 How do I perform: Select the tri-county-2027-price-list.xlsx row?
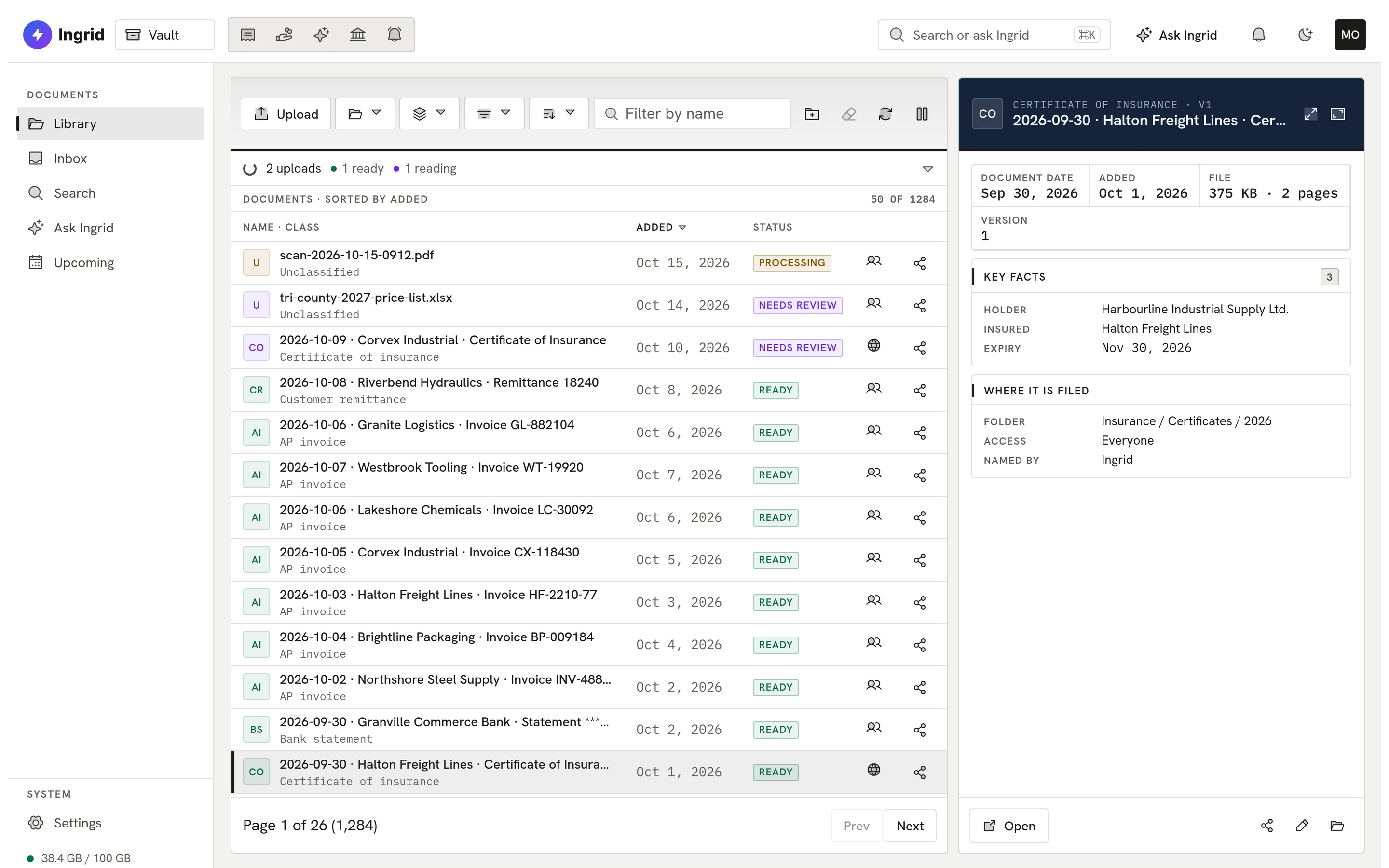click(x=589, y=305)
